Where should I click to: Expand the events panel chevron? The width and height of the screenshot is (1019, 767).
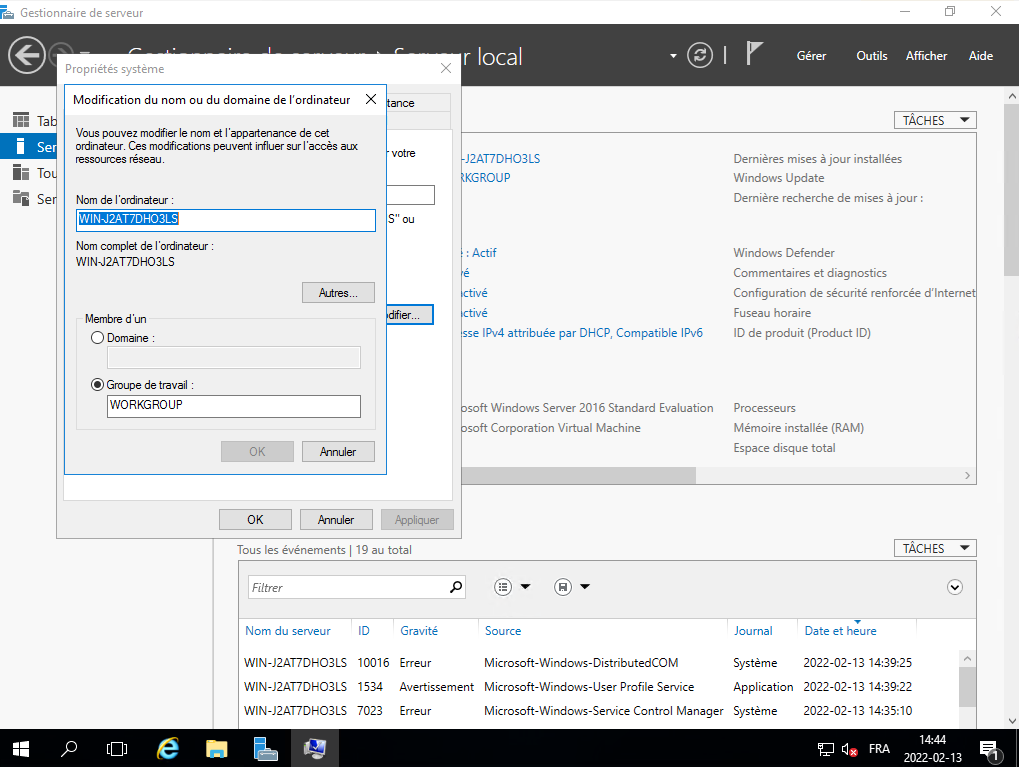(954, 587)
